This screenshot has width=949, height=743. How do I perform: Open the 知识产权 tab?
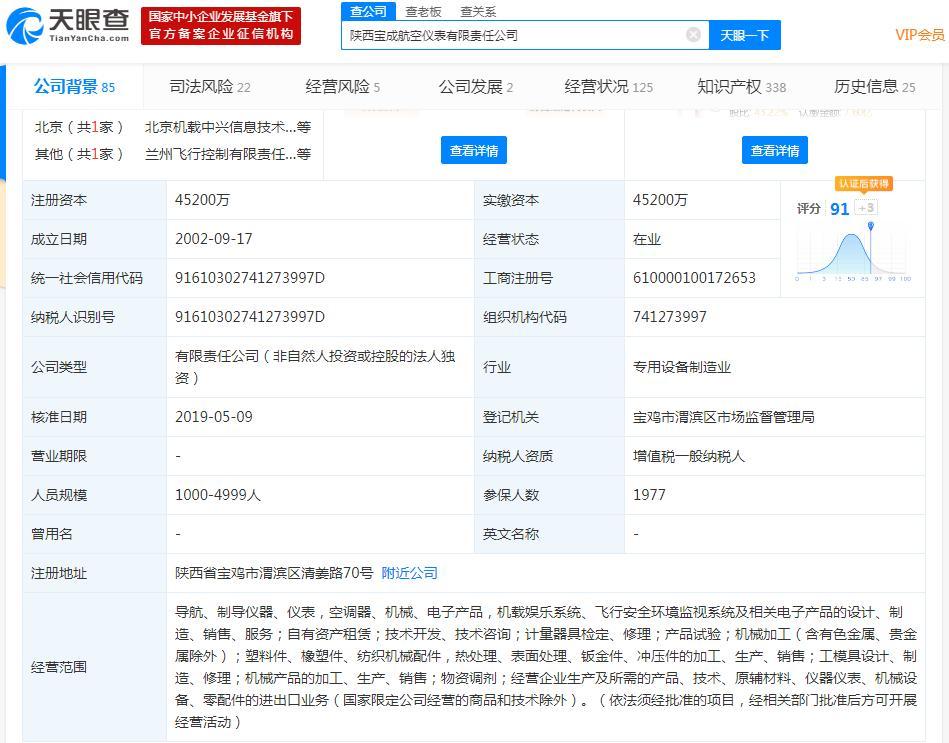pyautogui.click(x=741, y=87)
